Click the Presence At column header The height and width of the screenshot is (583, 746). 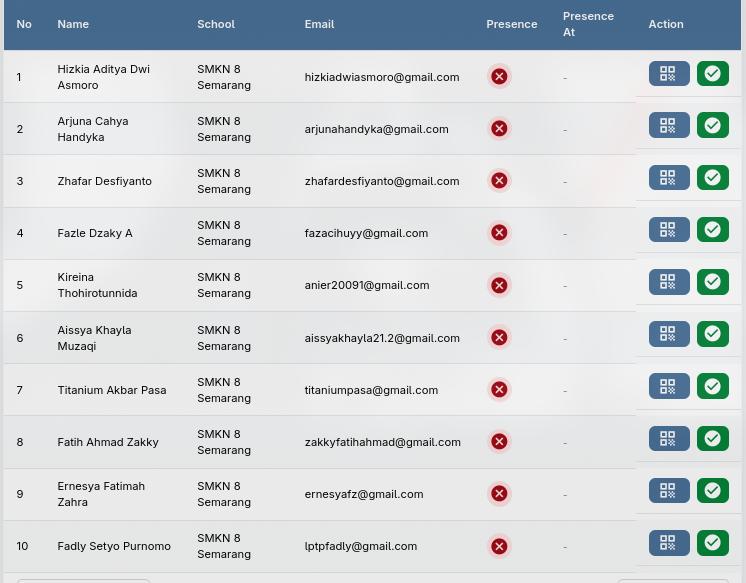(588, 24)
